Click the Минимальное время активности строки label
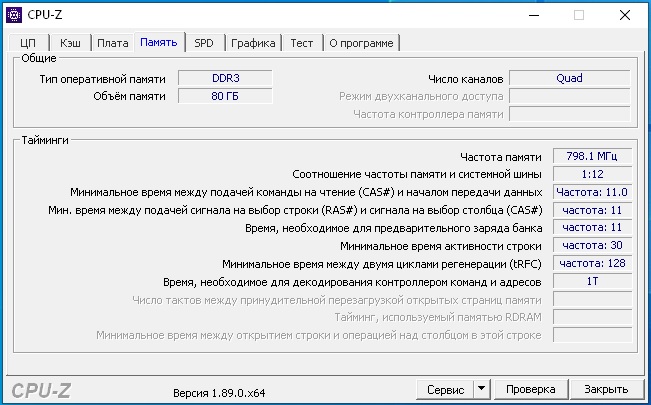 click(x=441, y=246)
